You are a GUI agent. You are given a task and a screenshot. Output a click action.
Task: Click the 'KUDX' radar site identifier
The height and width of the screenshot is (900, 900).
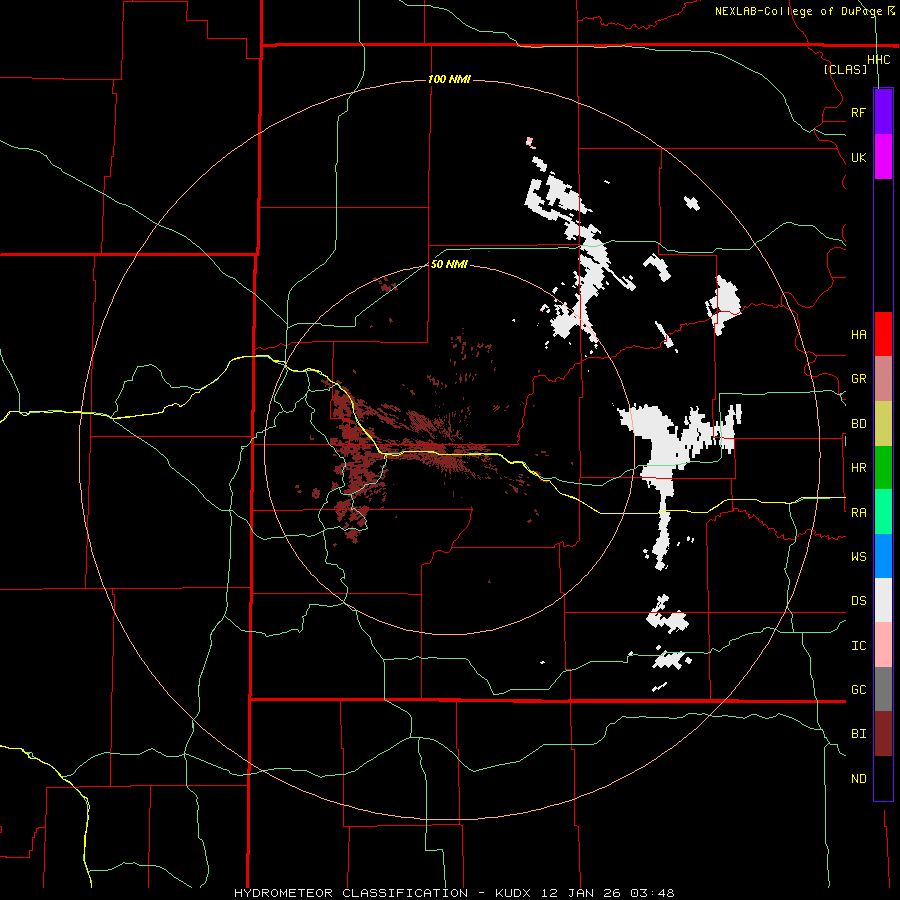tap(514, 893)
